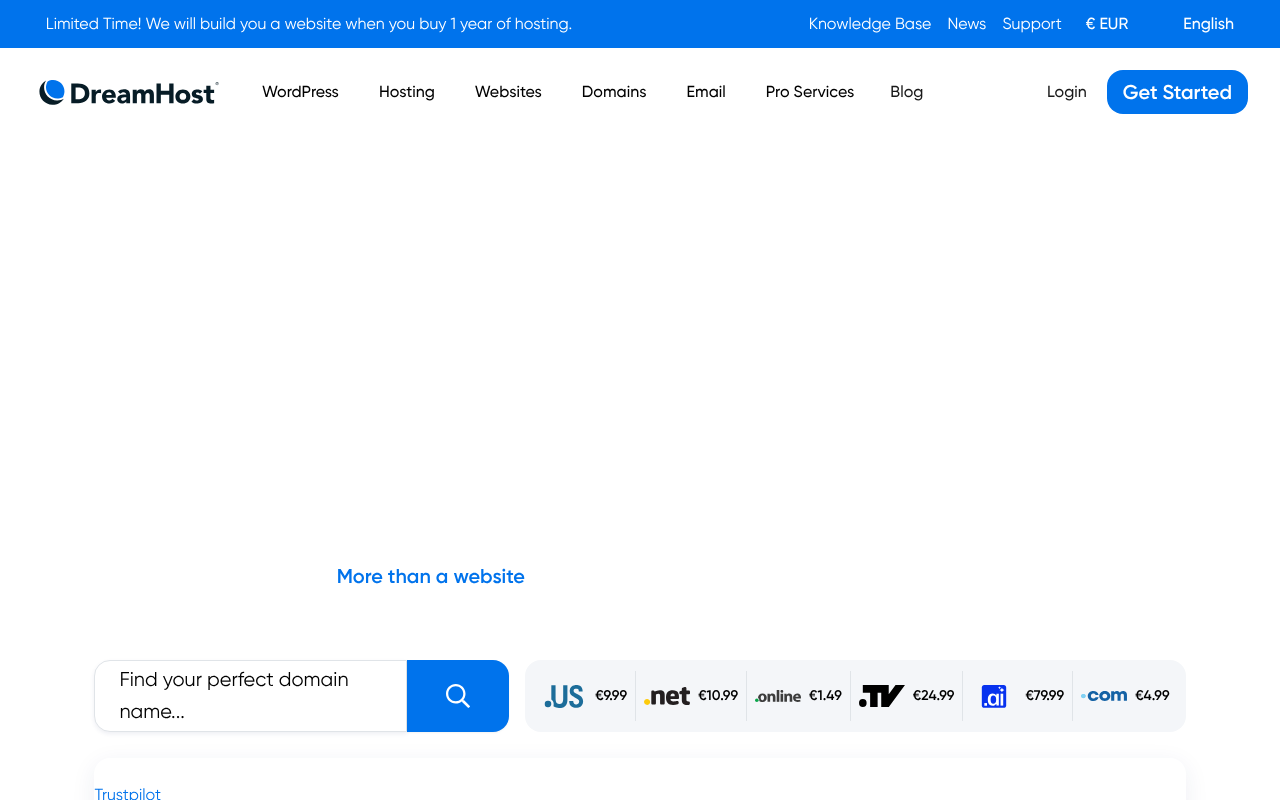Click the €79.99 price text

1045,695
